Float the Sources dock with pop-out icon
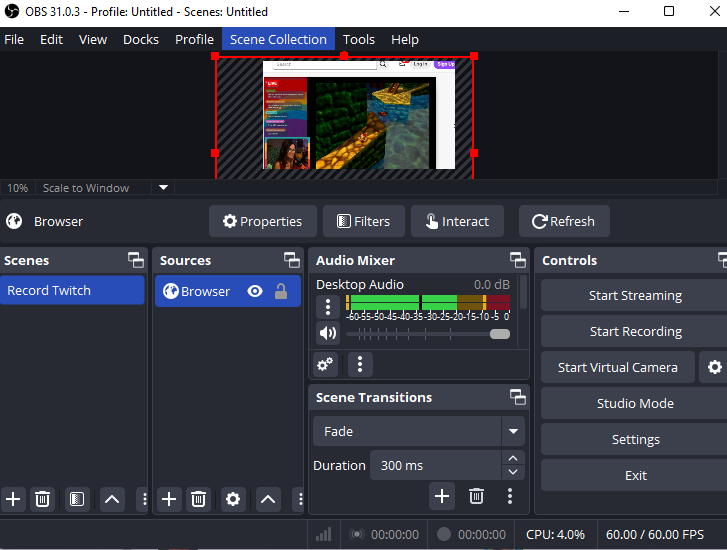Screen dimensions: 727x550 [292, 260]
